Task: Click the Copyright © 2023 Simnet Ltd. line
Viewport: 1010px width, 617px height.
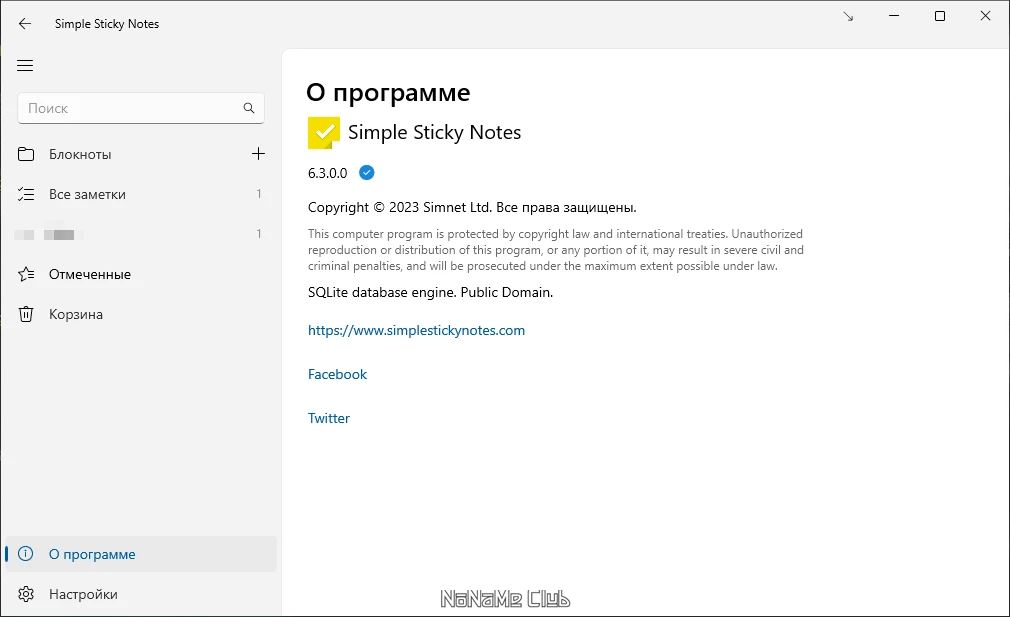Action: point(472,207)
